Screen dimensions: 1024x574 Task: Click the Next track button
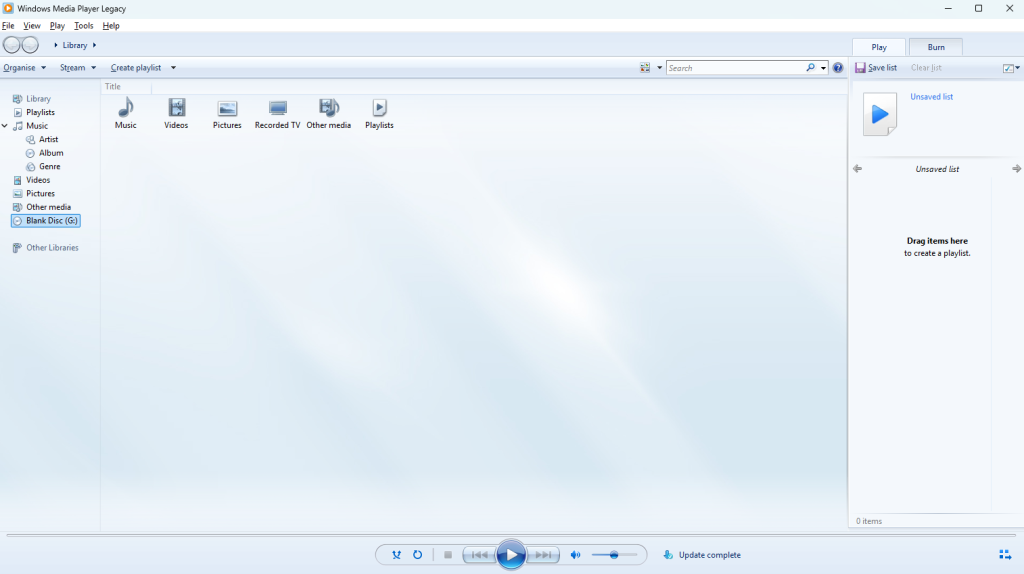[543, 555]
